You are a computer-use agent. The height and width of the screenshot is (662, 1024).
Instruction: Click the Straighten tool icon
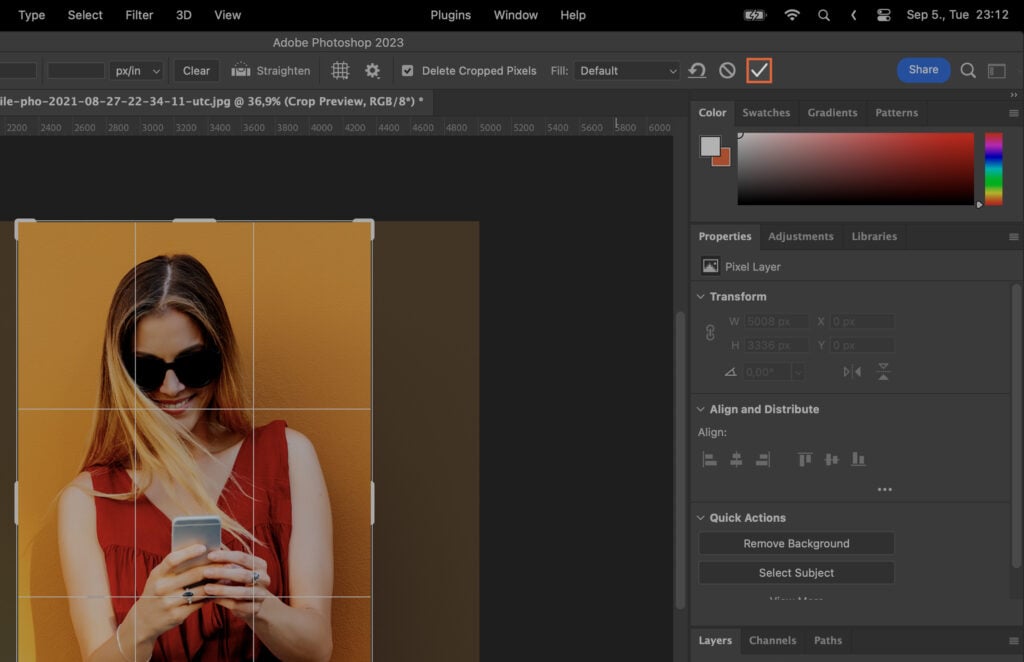click(x=240, y=70)
